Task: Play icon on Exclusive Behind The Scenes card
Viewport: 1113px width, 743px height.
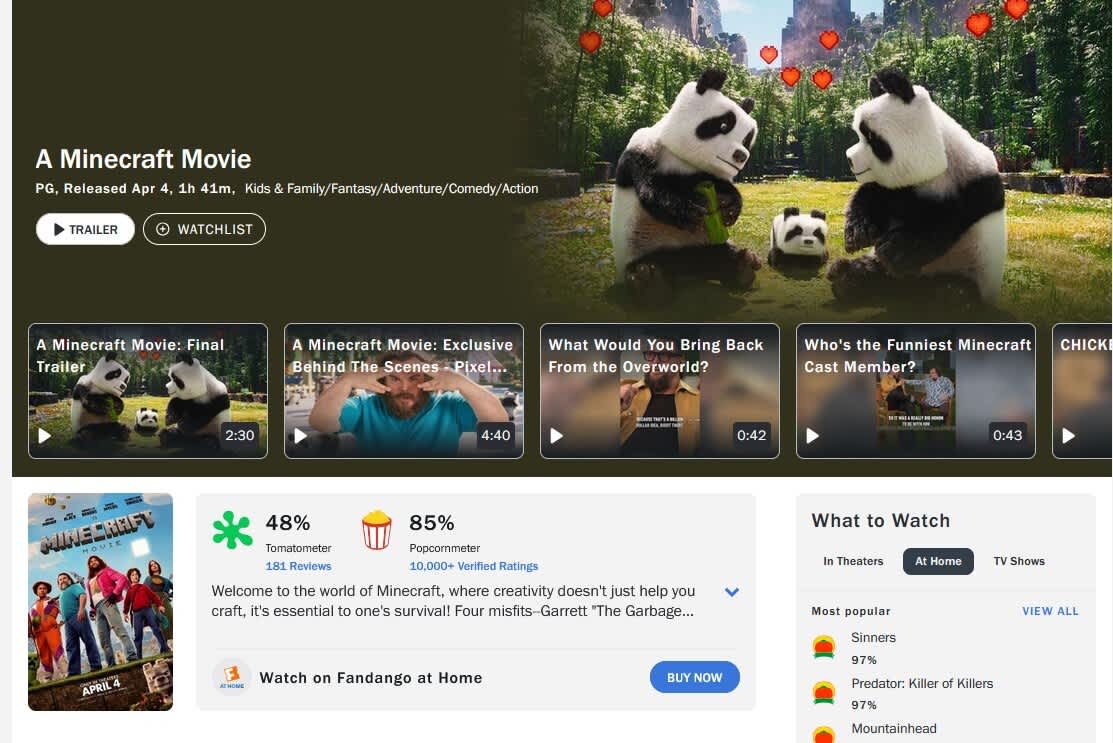Action: tap(301, 436)
